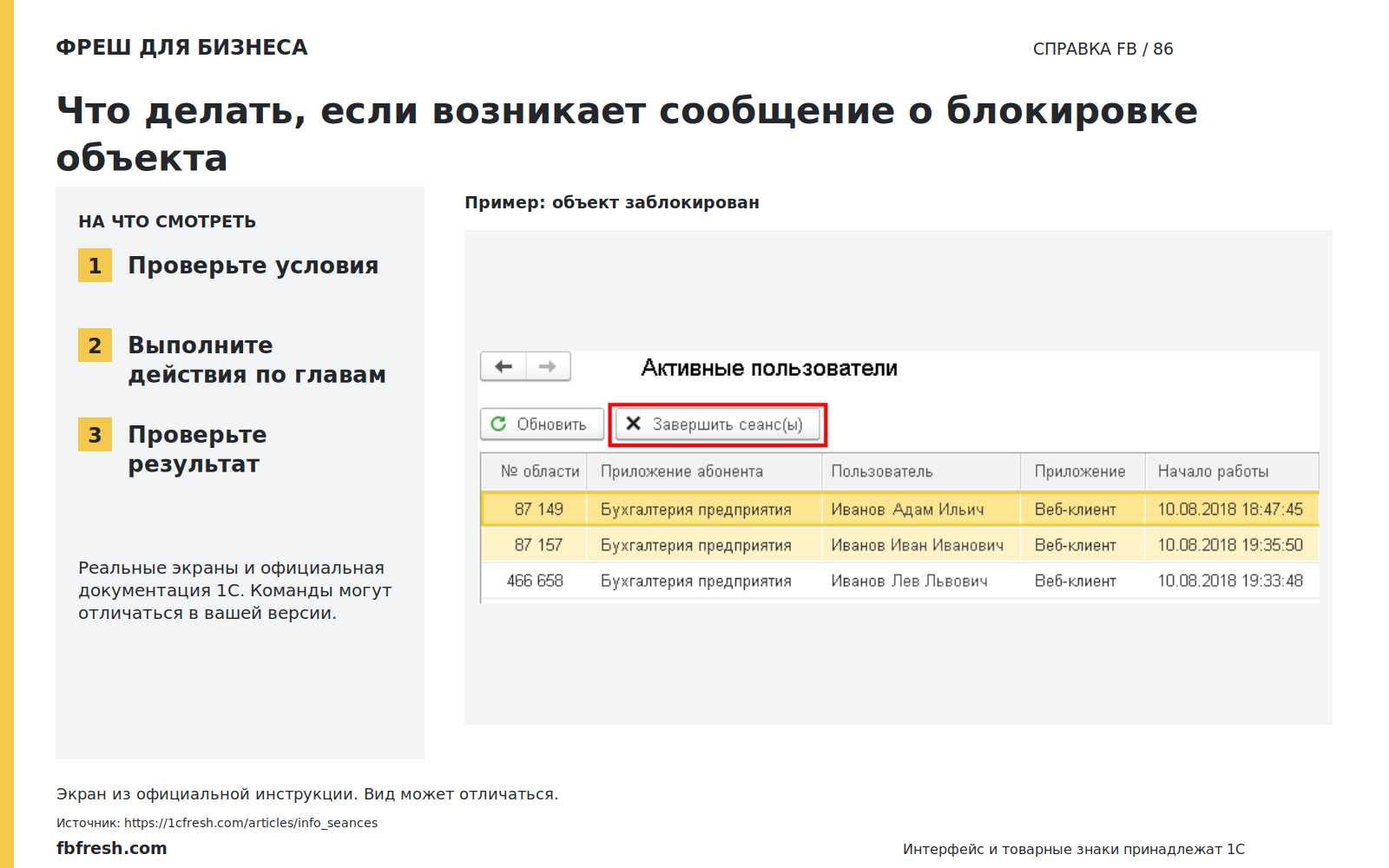Select row with Иванов Адам Ильич
Image resolution: width=1389 pixels, height=868 pixels.
point(900,510)
